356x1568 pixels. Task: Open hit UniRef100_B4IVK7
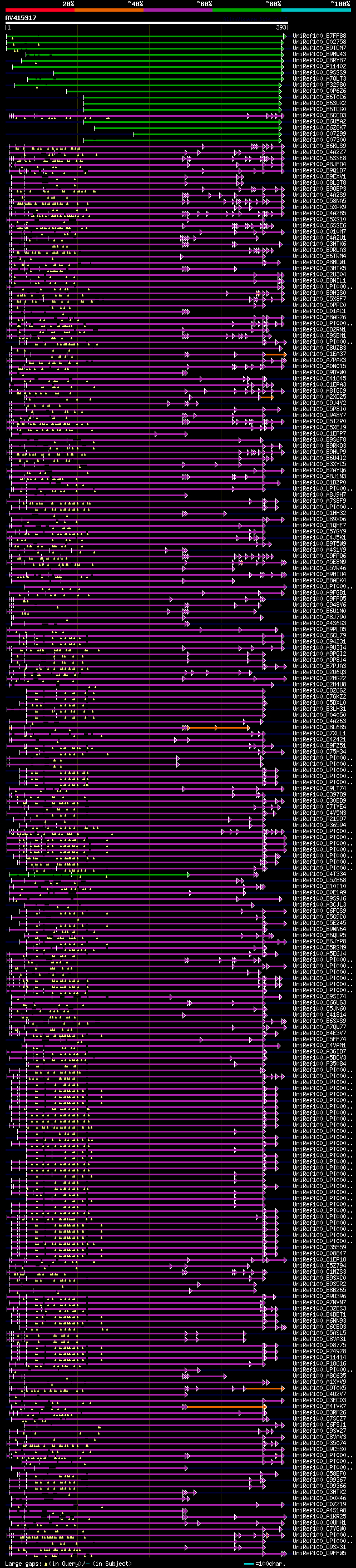click(x=319, y=1406)
